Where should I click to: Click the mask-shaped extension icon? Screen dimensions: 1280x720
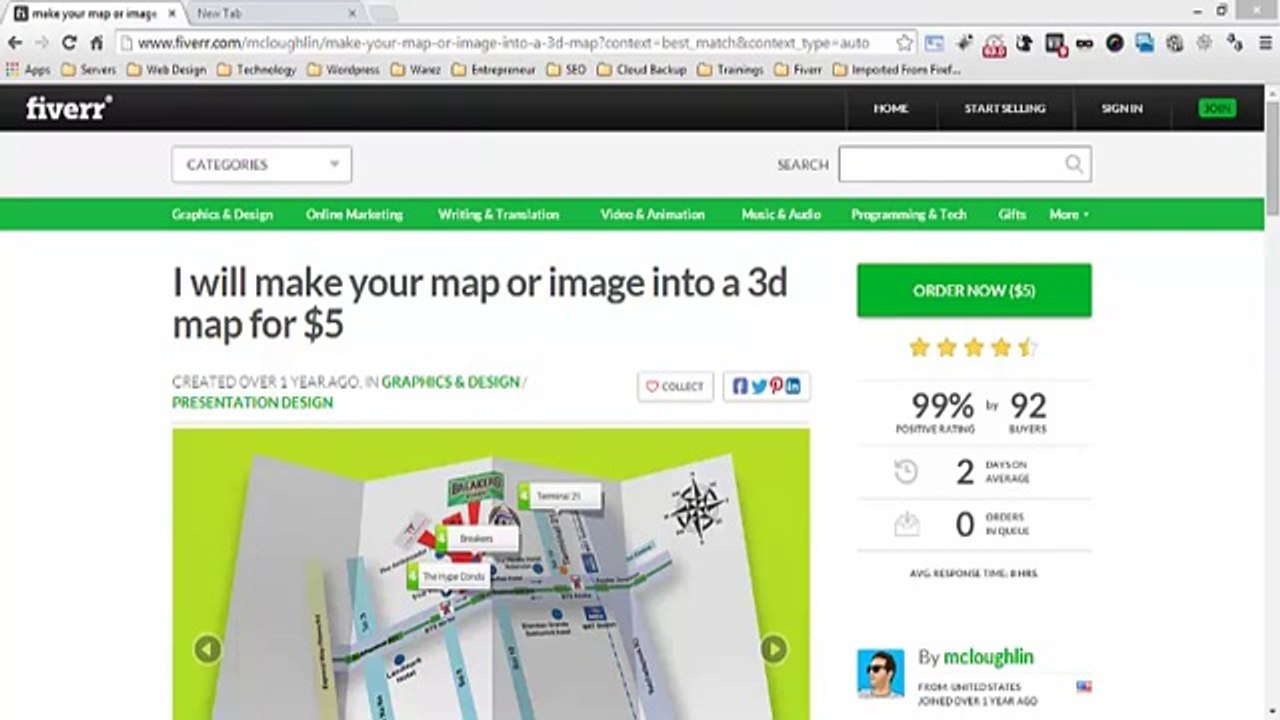click(x=1085, y=43)
